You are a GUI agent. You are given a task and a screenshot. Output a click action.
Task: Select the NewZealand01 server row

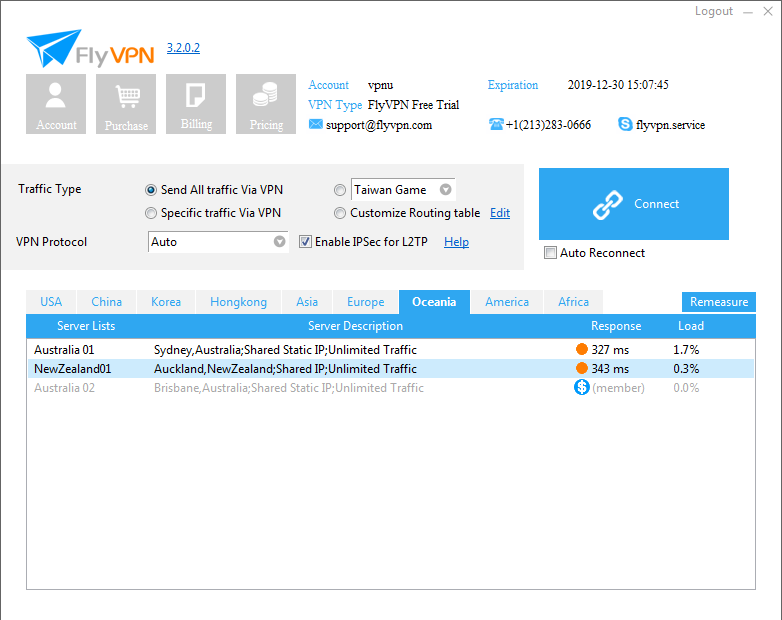pos(391,369)
